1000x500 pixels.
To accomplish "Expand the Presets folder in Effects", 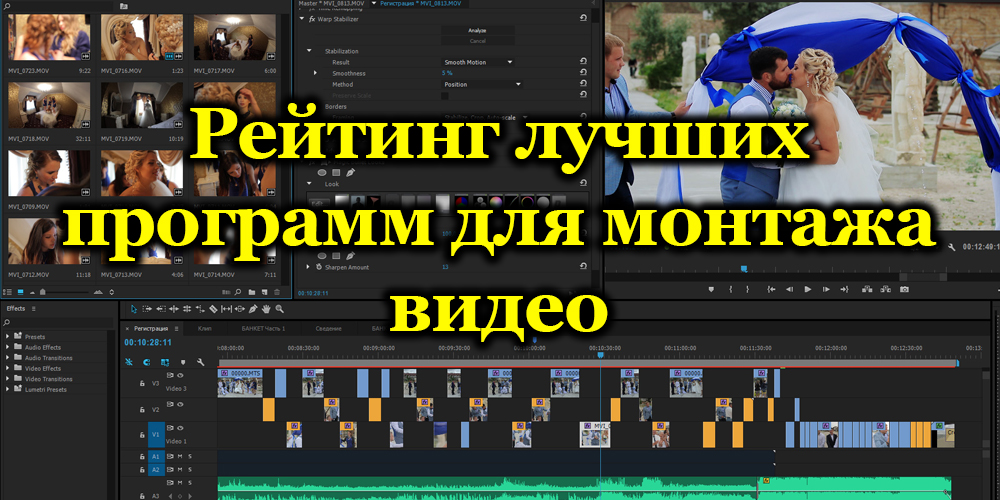I will tap(8, 336).
